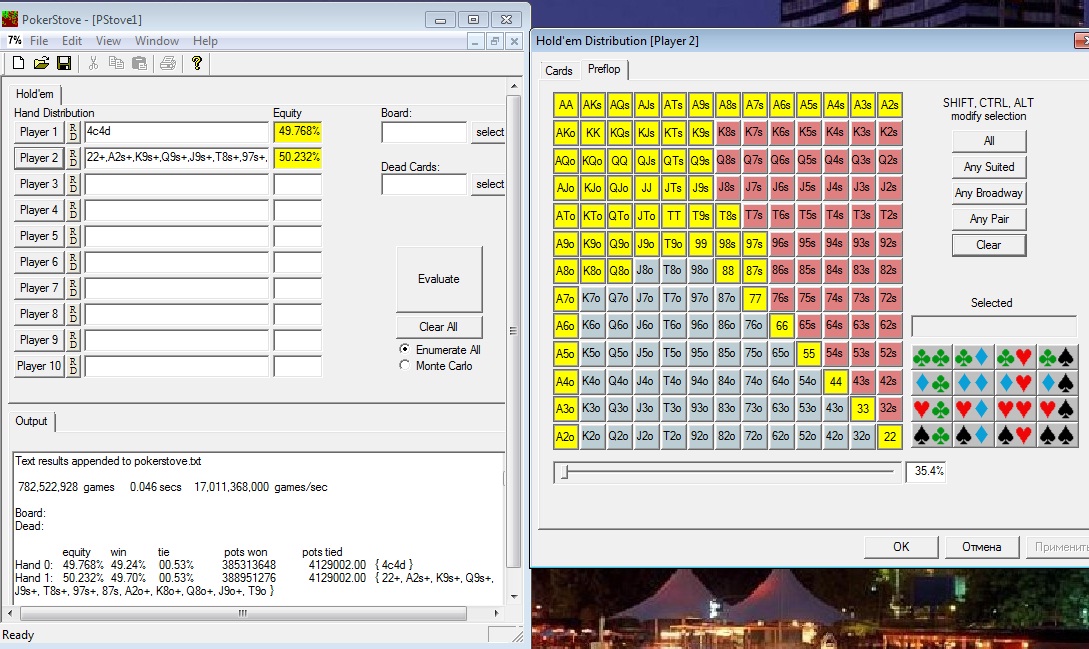Click the Open folder toolbar icon
The width and height of the screenshot is (1089, 649).
[x=41, y=63]
